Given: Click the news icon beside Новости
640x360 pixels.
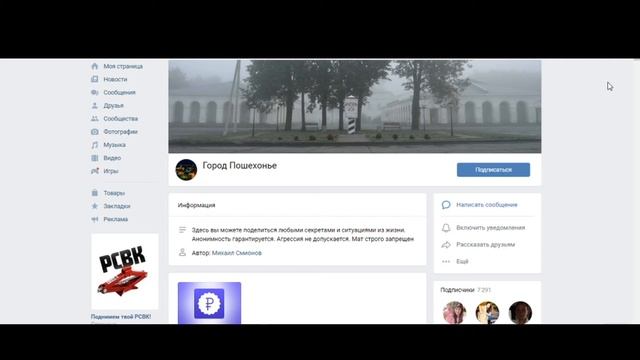Looking at the screenshot, I should coord(95,79).
